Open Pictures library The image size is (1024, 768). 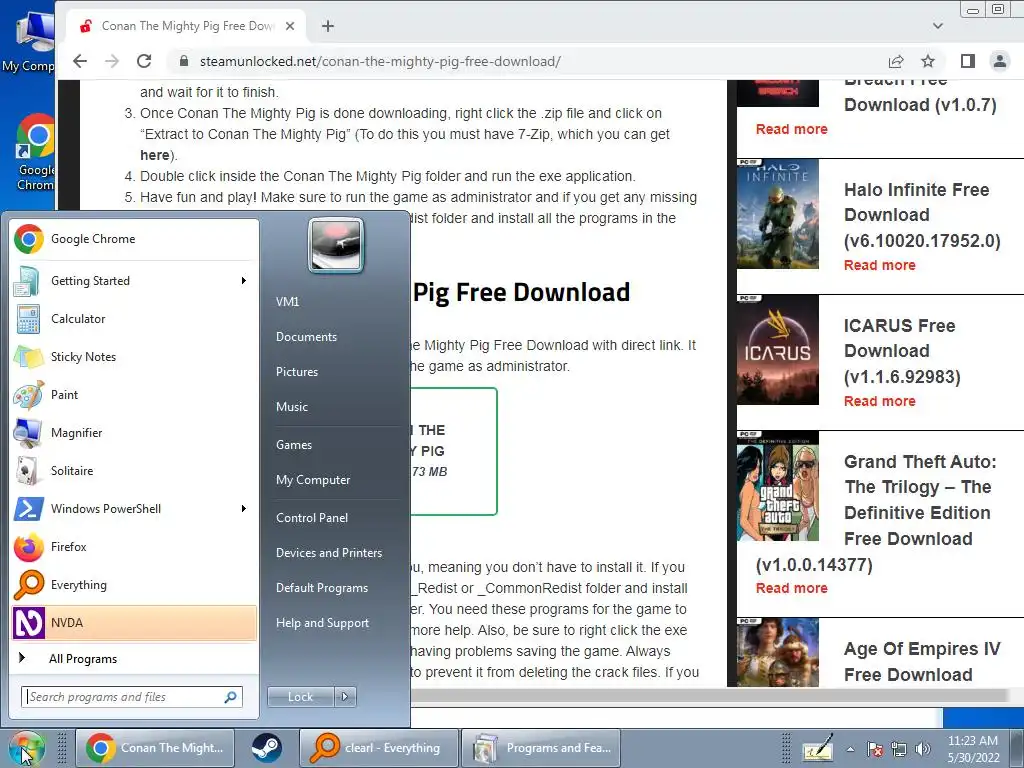pyautogui.click(x=297, y=372)
